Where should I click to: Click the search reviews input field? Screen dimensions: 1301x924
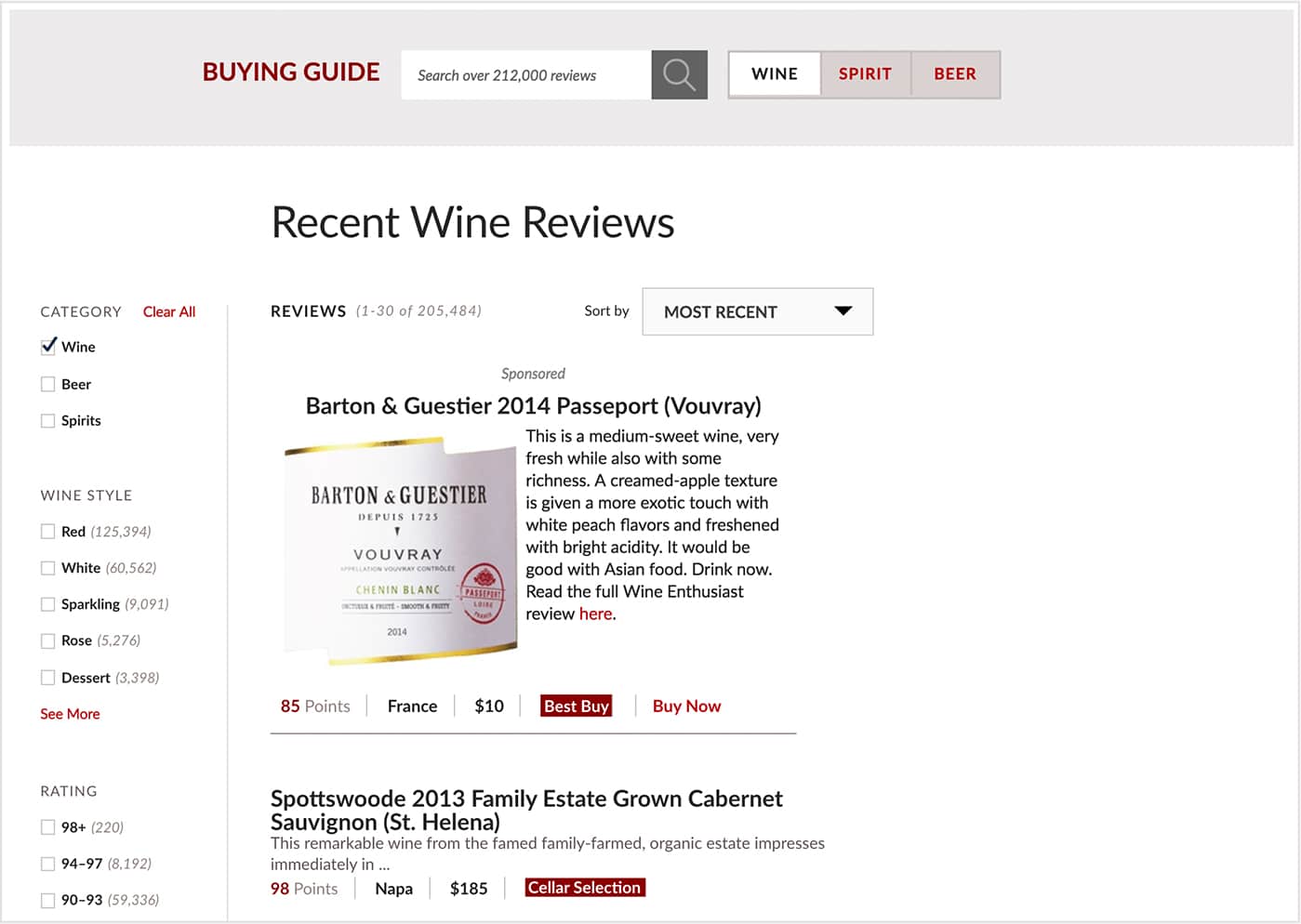click(526, 74)
